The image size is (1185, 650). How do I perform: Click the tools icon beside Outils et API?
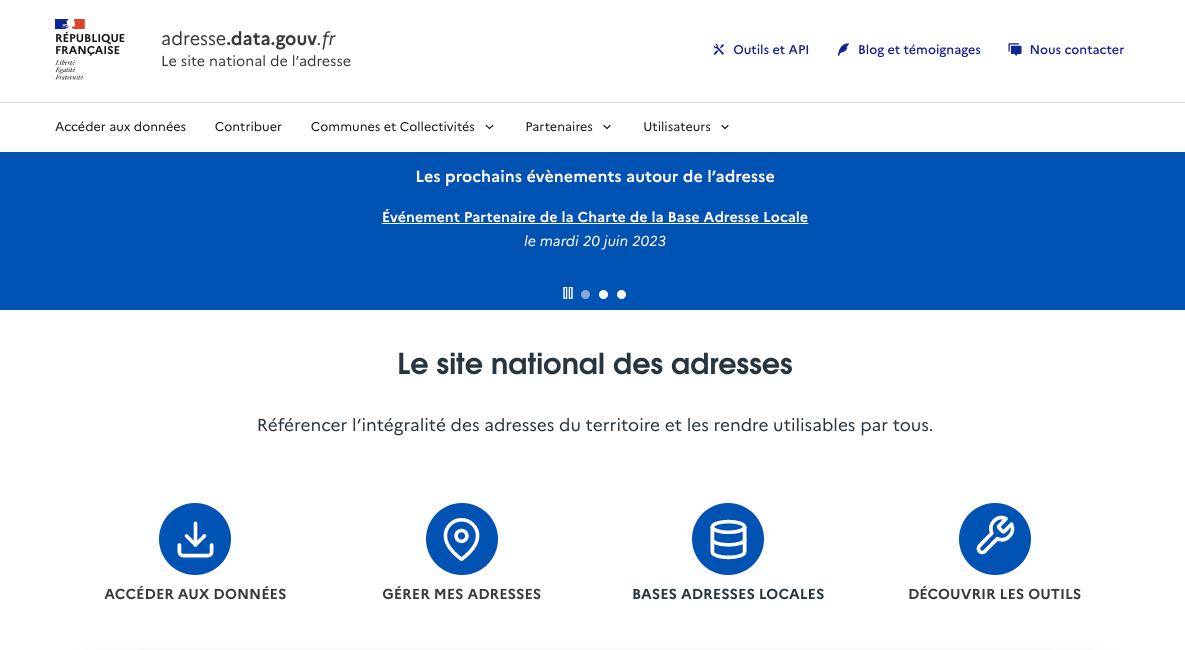pos(718,50)
